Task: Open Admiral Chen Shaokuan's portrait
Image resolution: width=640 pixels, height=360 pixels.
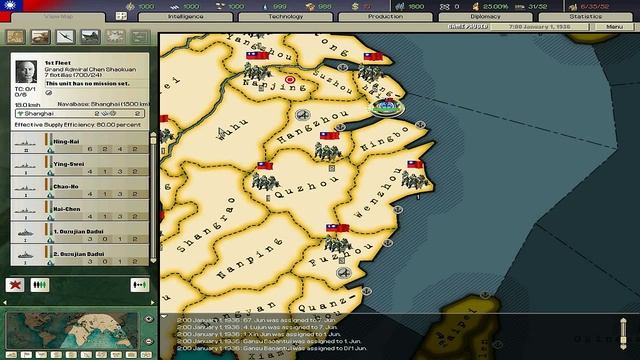Action: point(26,71)
